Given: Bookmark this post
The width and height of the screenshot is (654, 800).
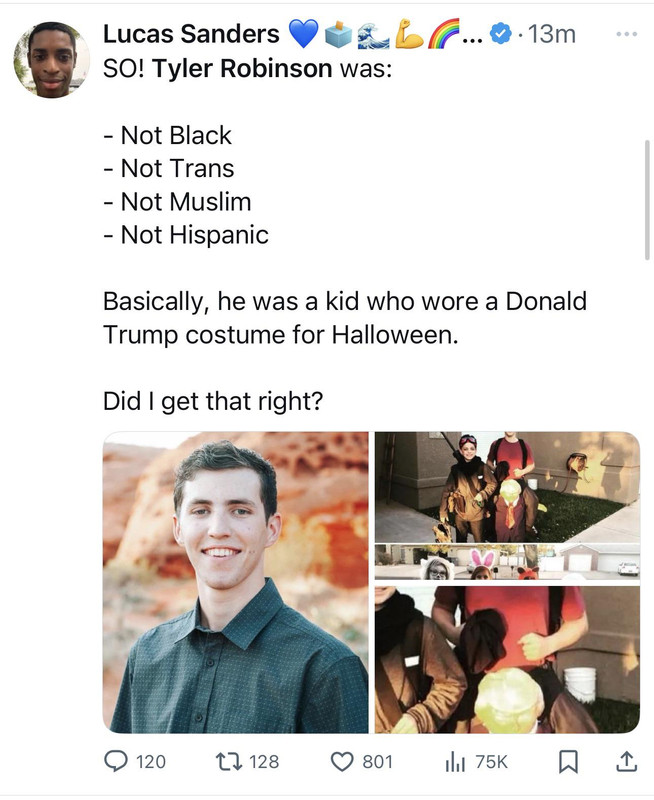Looking at the screenshot, I should tap(568, 762).
